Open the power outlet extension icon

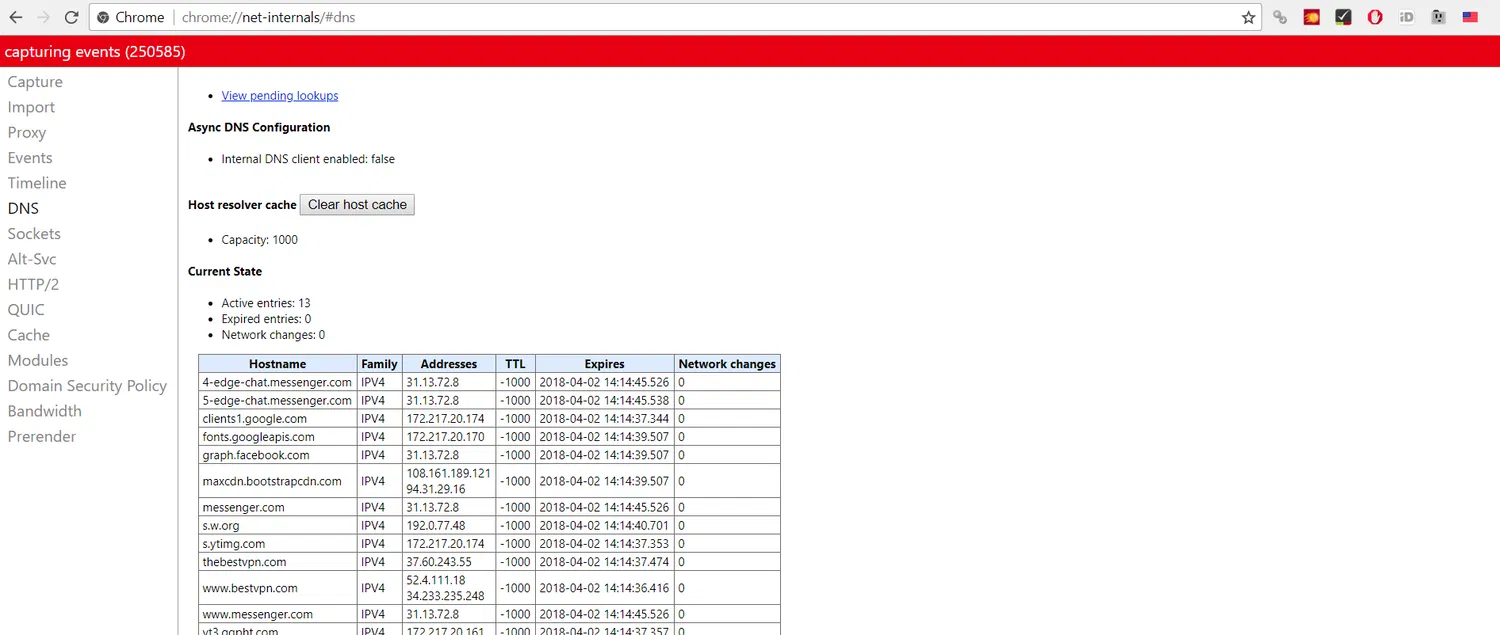[1438, 17]
